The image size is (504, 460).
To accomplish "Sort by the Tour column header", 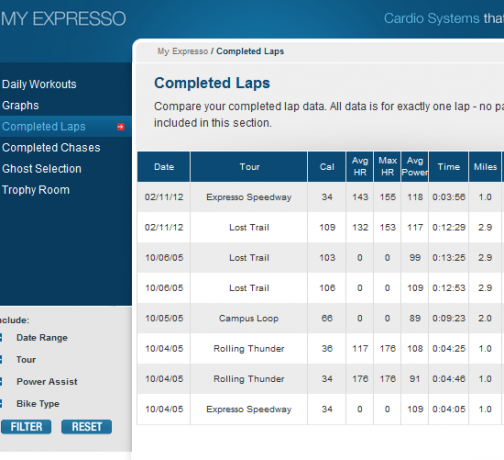I will tap(249, 167).
